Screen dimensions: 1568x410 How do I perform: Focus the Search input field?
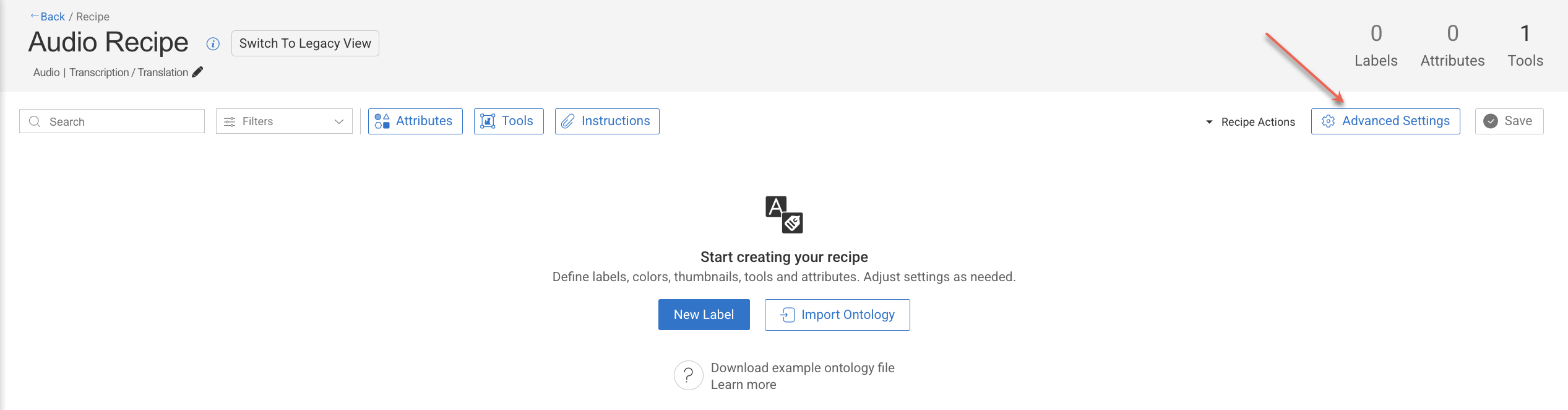coord(112,121)
